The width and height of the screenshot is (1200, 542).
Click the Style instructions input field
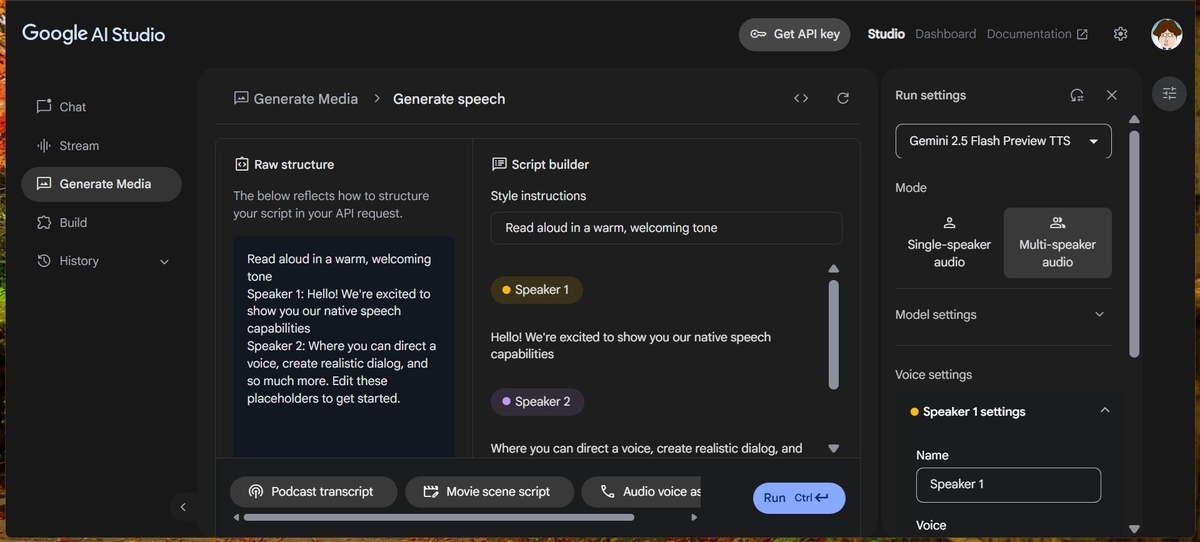pyautogui.click(x=666, y=228)
